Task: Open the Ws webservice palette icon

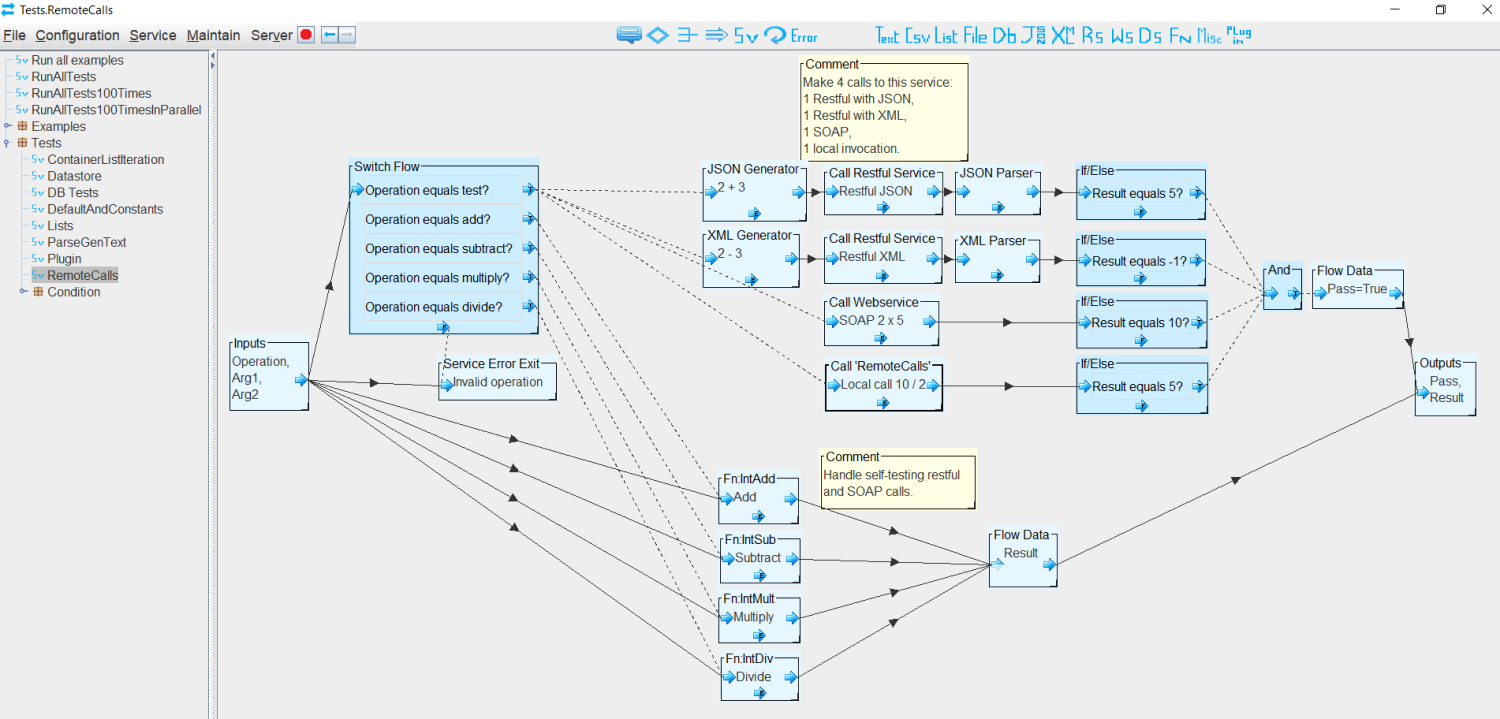Action: [1122, 36]
